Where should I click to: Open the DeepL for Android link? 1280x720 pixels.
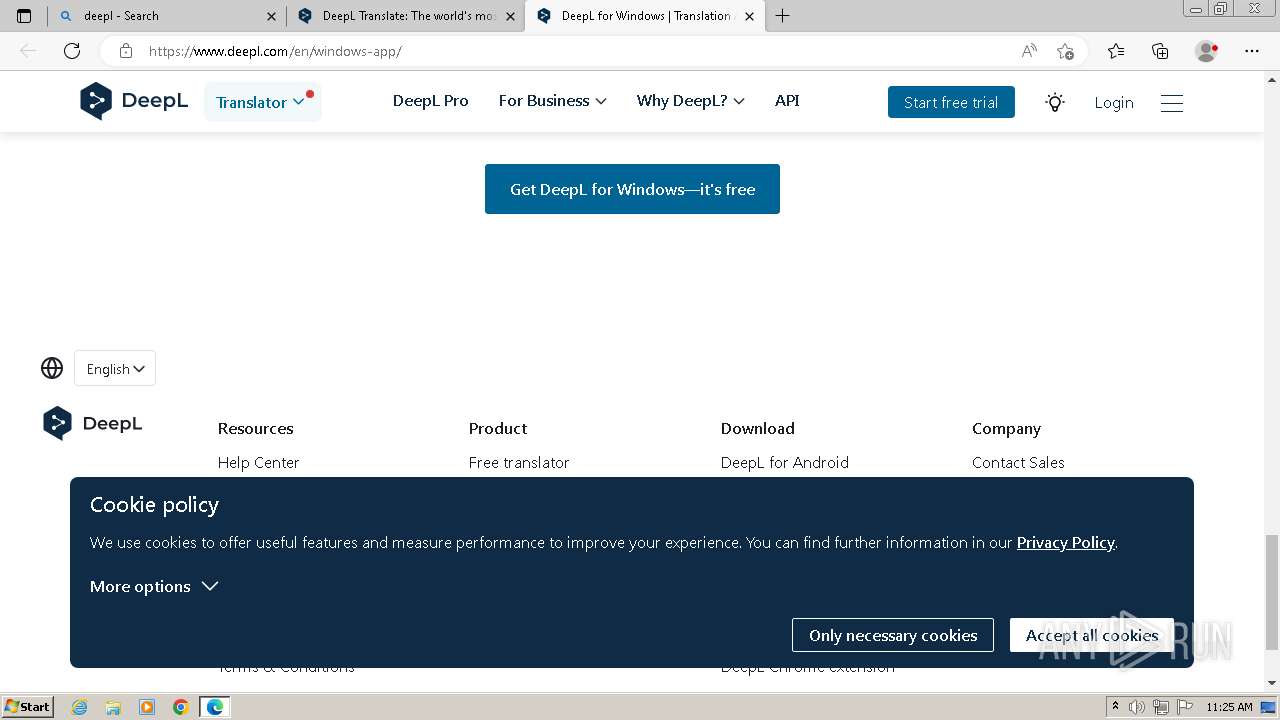tap(785, 462)
